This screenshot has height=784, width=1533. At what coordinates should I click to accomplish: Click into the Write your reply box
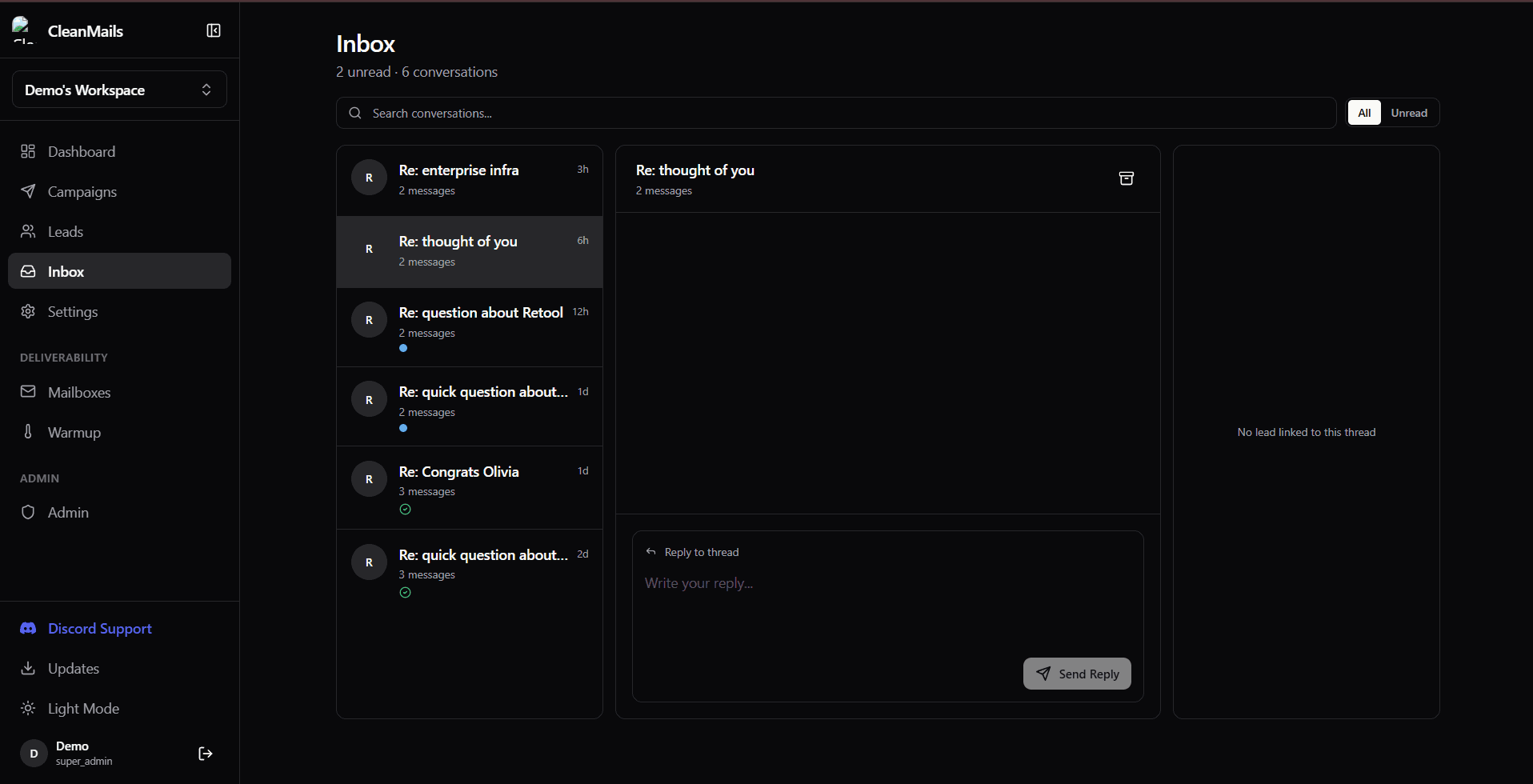pyautogui.click(x=887, y=610)
